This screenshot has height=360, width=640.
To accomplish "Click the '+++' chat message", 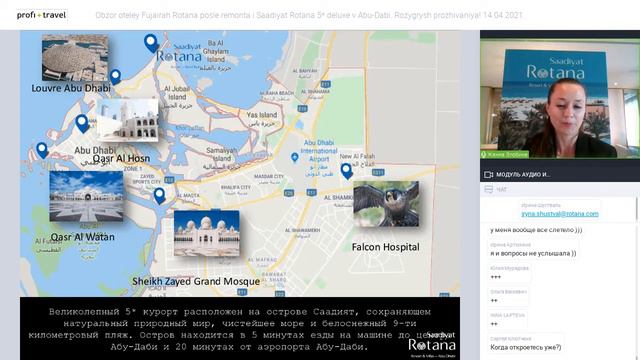I will tap(496, 277).
